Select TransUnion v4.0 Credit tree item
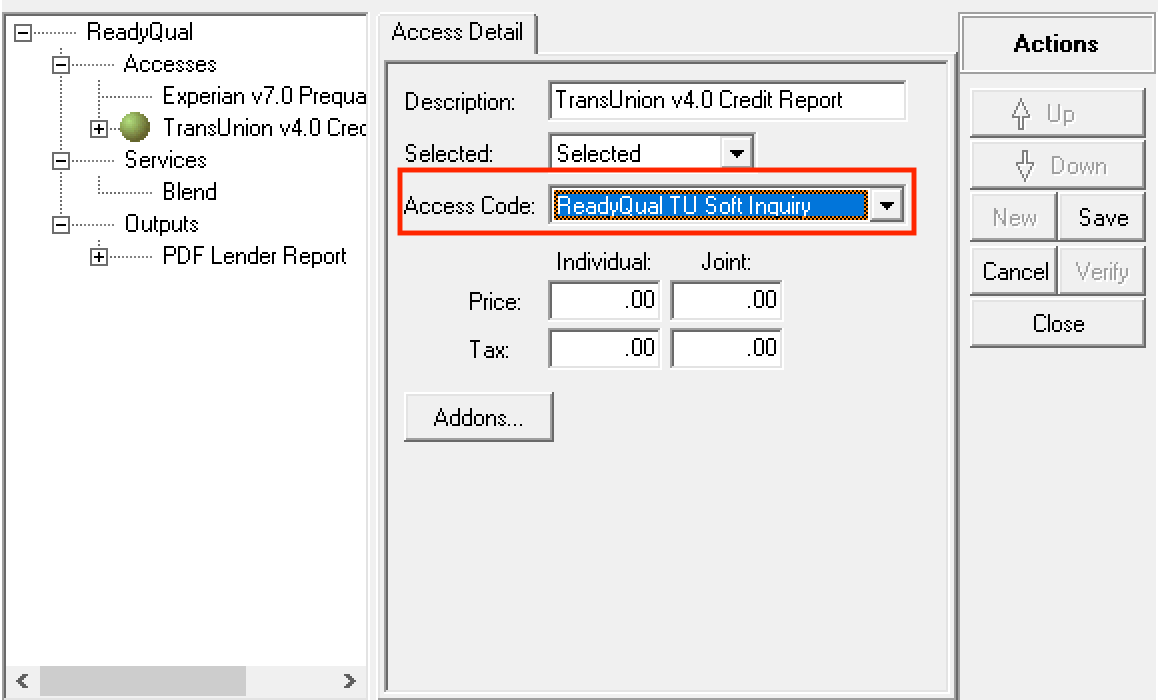This screenshot has height=700, width=1158. (264, 128)
